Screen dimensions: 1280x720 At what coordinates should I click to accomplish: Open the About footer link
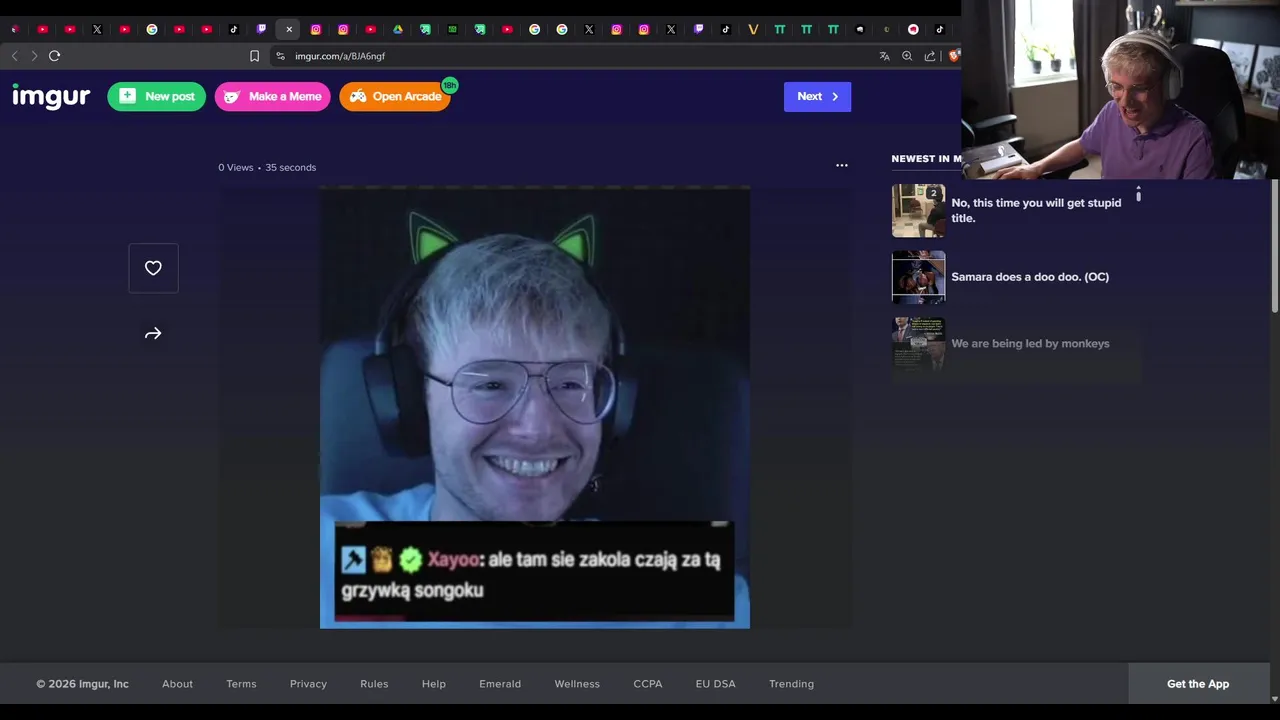click(177, 684)
